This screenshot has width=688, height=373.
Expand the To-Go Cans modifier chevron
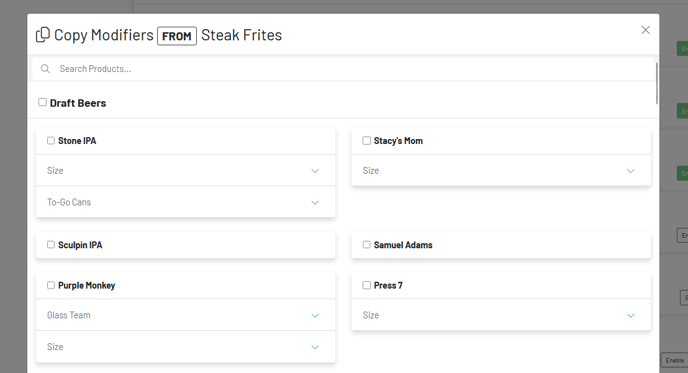coord(315,203)
